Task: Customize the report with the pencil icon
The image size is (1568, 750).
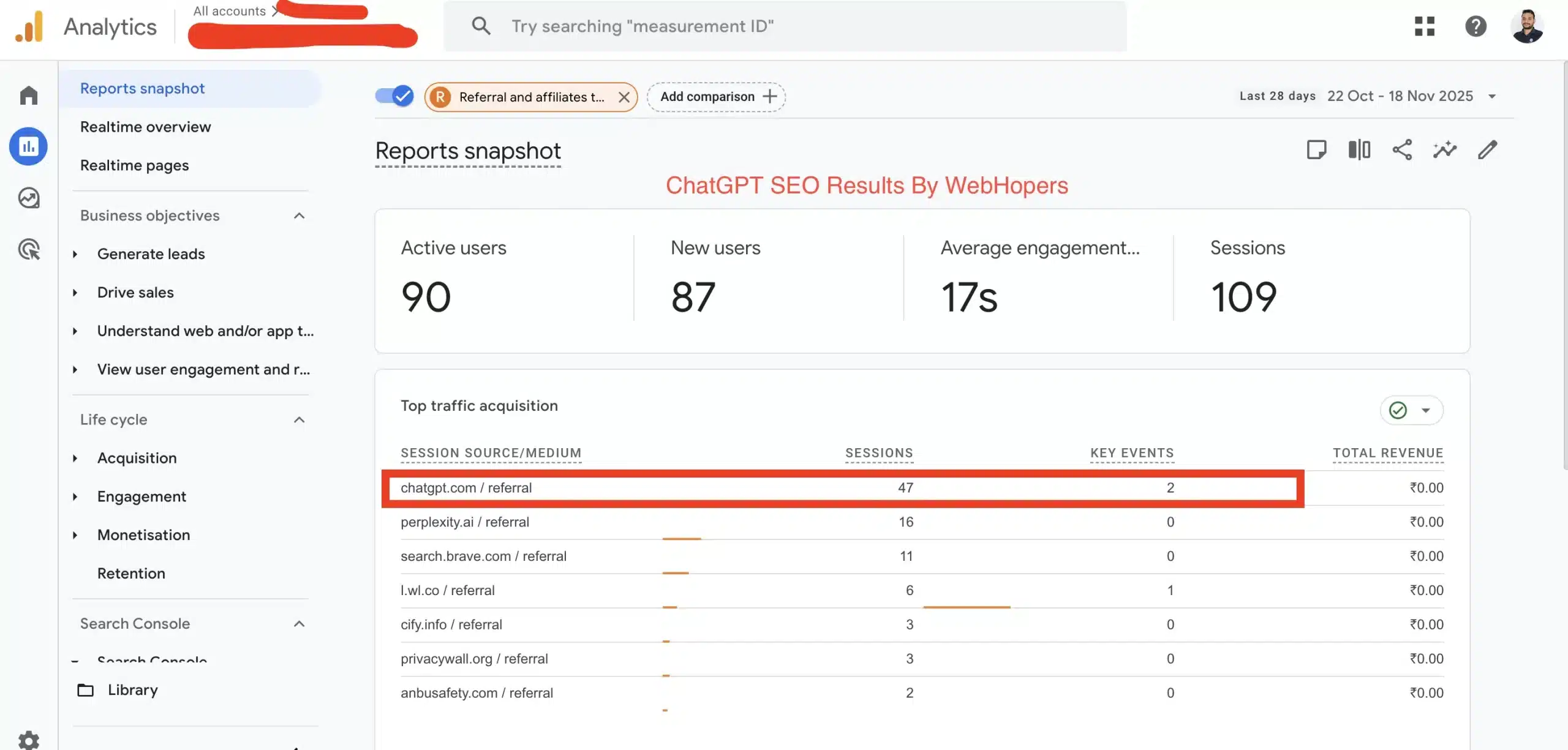Action: tap(1488, 149)
